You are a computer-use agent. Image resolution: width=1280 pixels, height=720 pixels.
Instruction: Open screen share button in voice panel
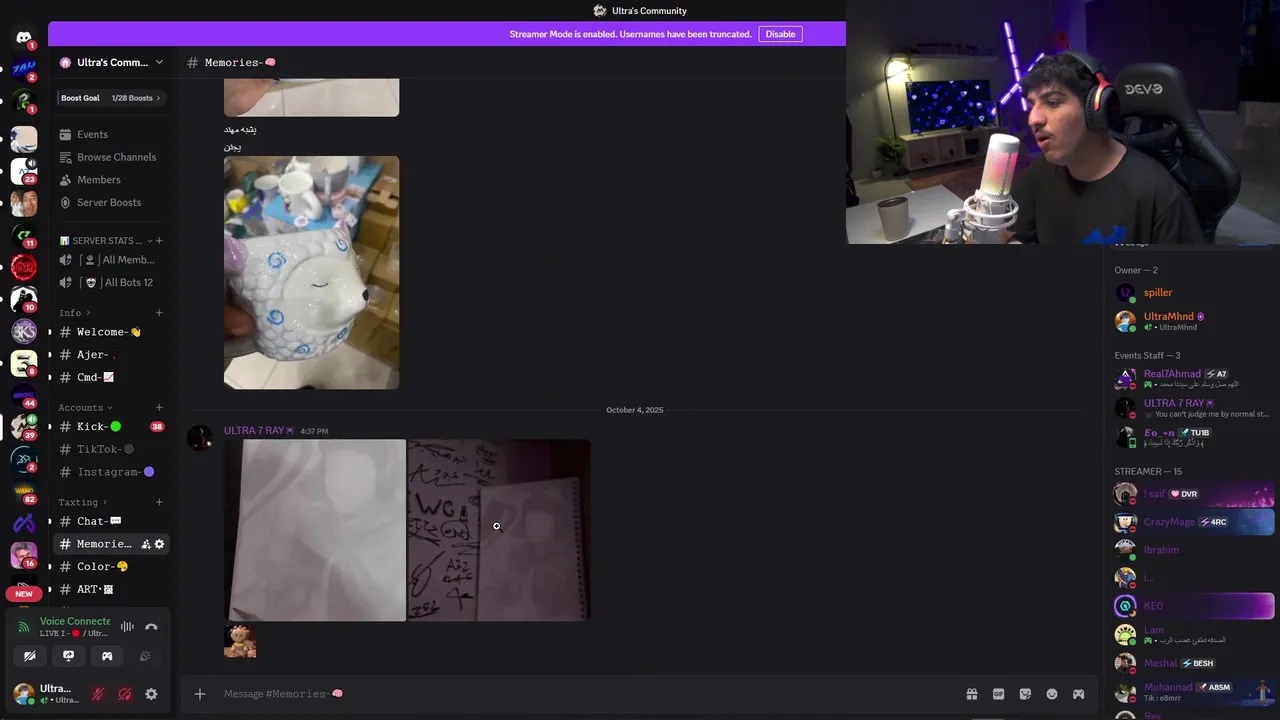[68, 656]
